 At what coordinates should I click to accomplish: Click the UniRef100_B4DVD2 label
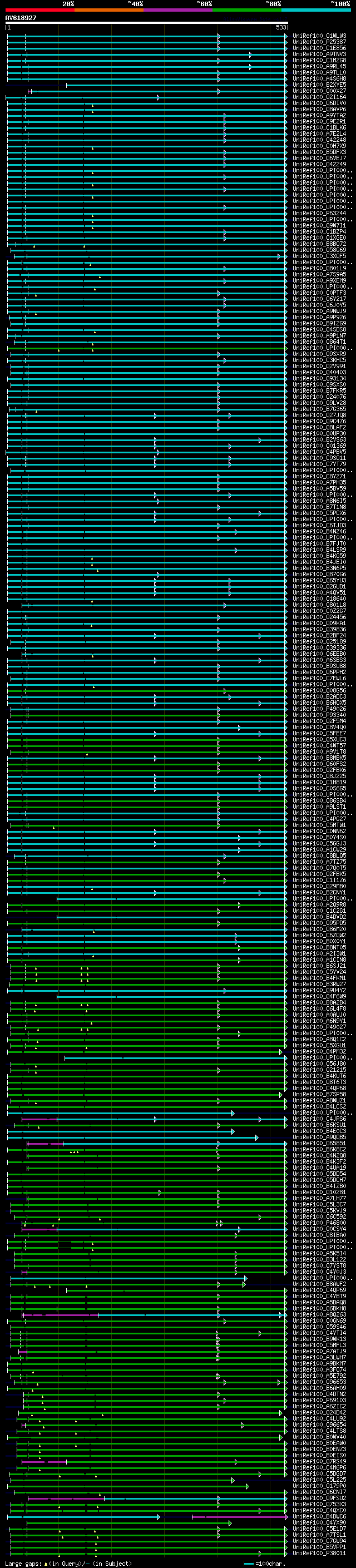tap(319, 917)
